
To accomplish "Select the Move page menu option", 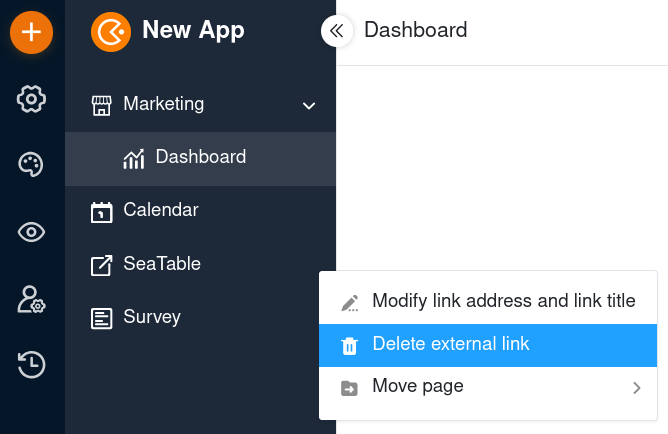I will click(x=488, y=387).
